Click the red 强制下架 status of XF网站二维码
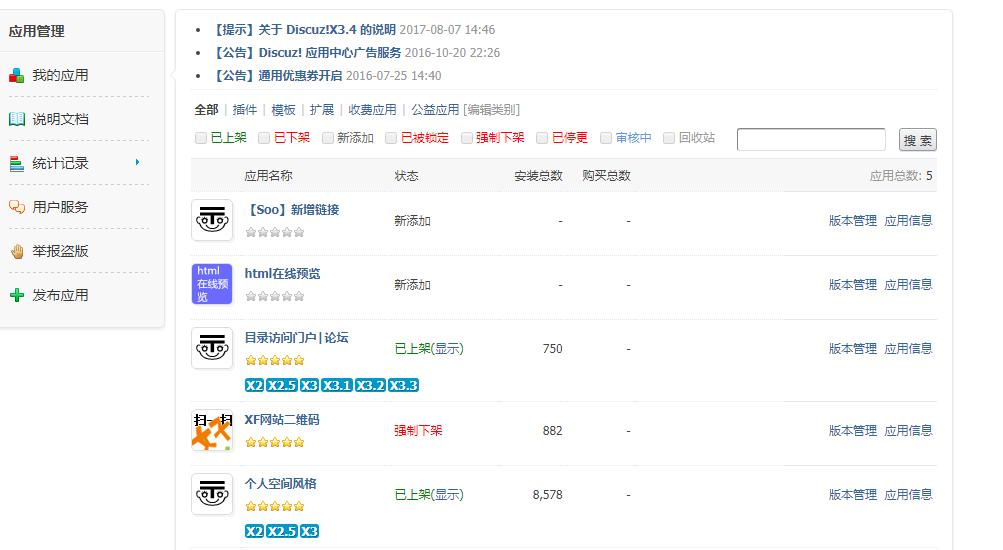The height and width of the screenshot is (550, 1003). click(418, 430)
